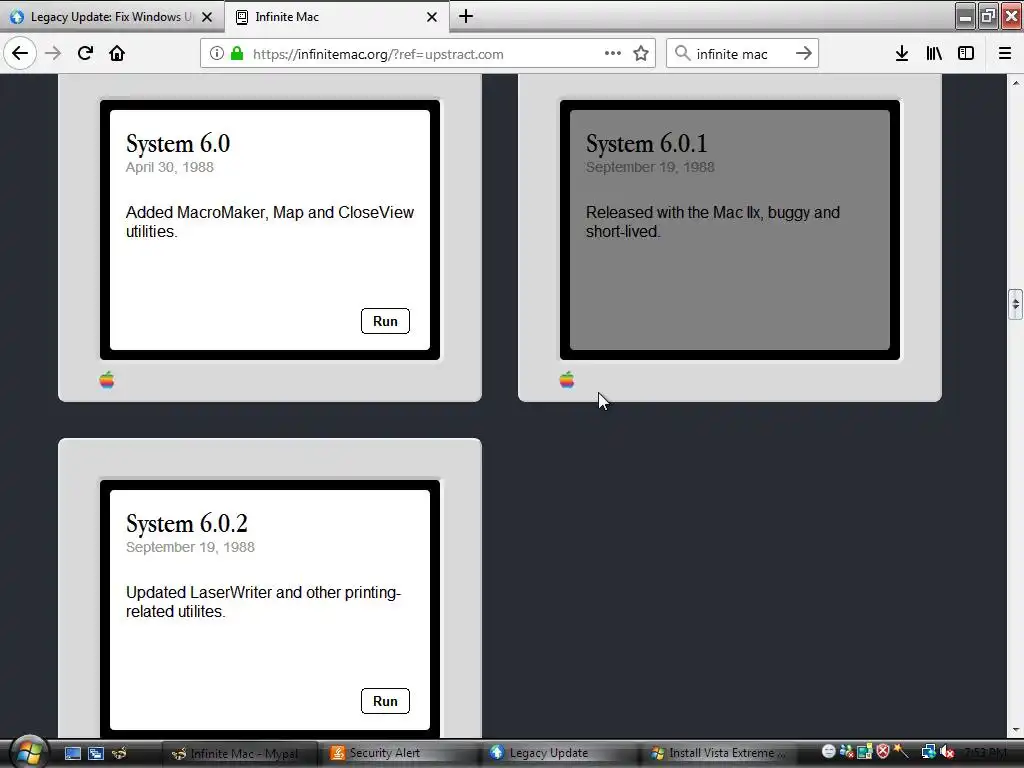Open the library bookmarks icon

(934, 54)
